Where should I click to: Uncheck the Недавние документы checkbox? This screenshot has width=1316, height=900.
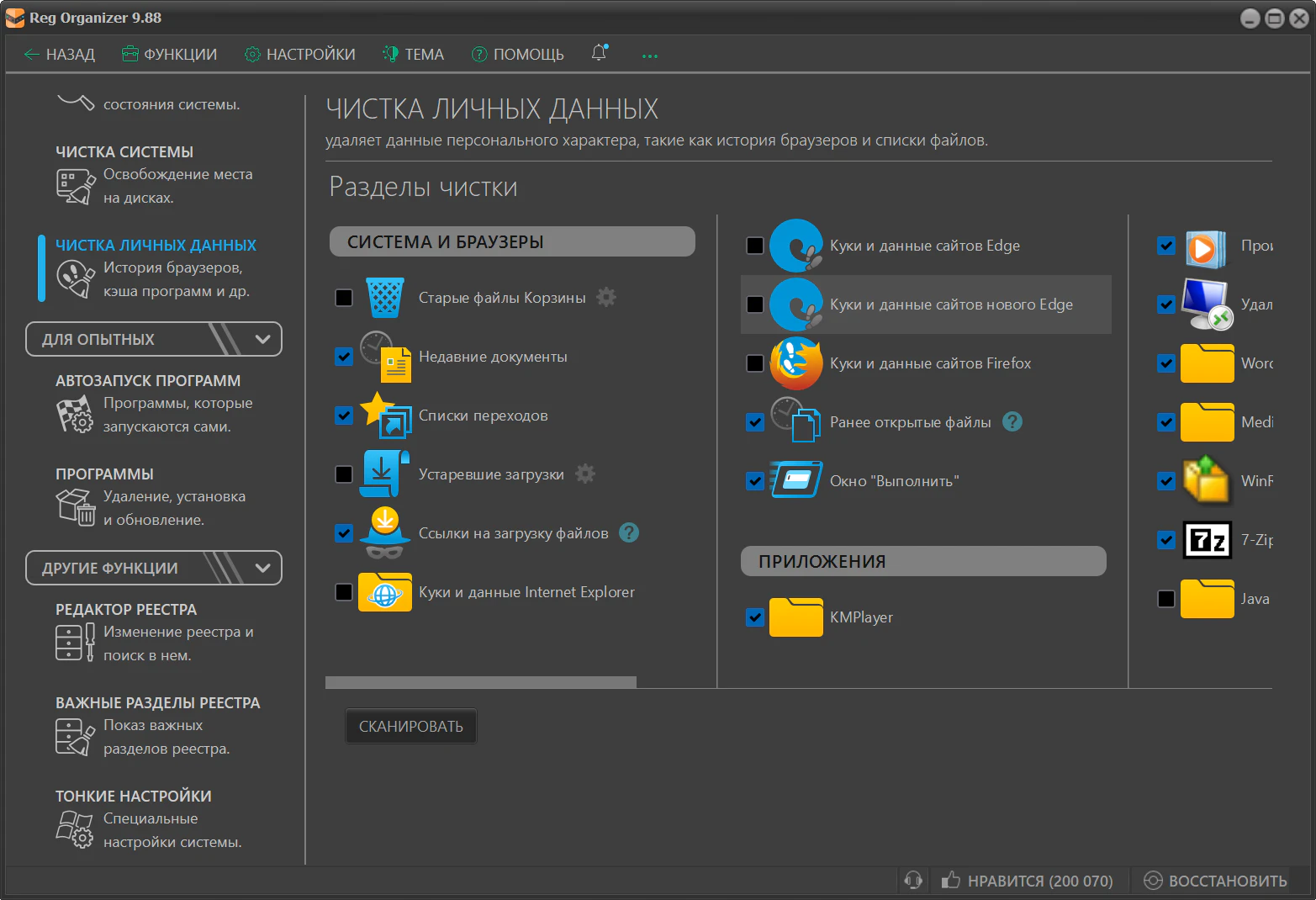[x=344, y=357]
